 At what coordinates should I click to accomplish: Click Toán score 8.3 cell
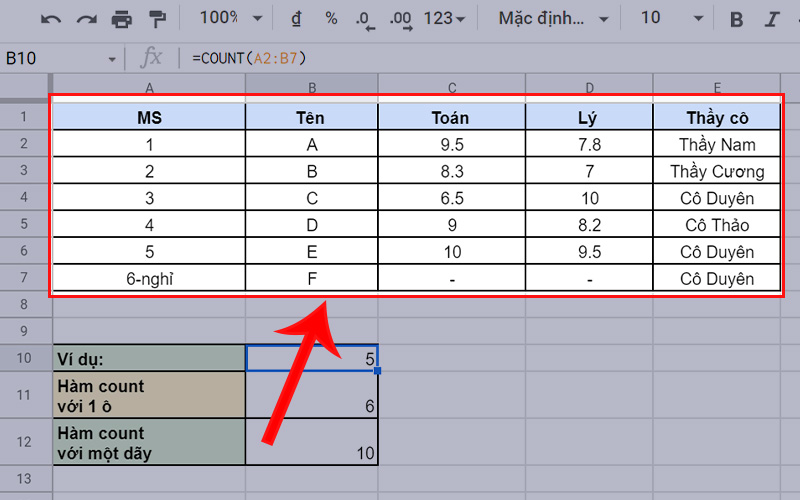(452, 171)
